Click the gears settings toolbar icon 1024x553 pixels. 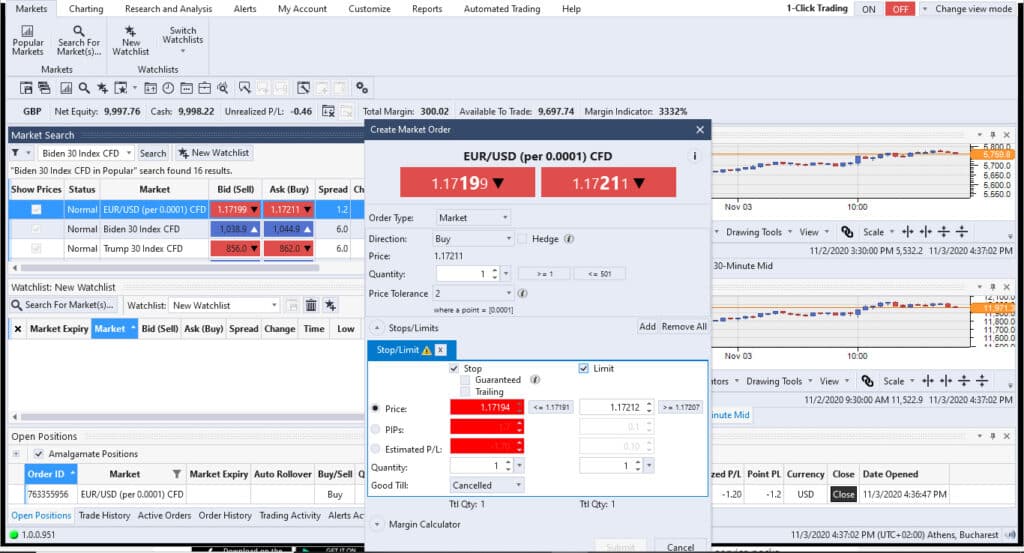362,88
